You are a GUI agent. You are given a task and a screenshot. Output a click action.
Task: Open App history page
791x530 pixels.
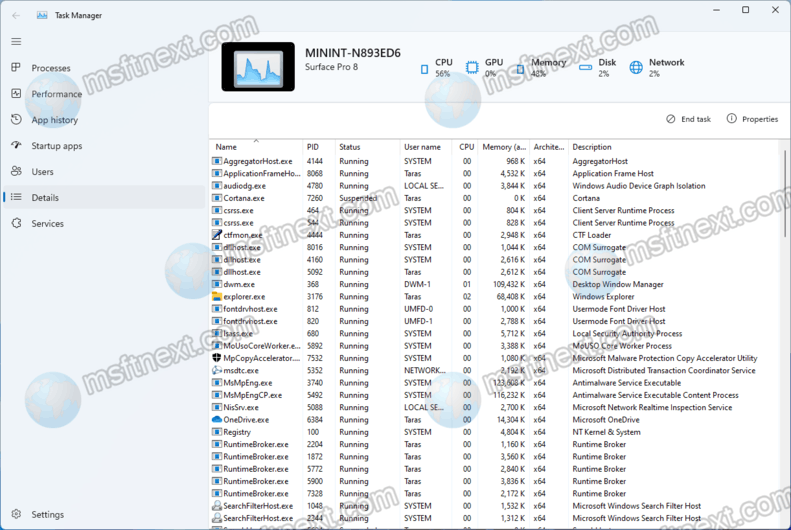click(x=54, y=120)
